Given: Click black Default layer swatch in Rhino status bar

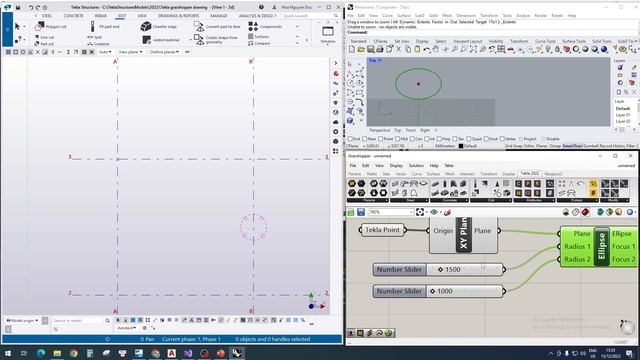Looking at the screenshot, I should coord(461,146).
